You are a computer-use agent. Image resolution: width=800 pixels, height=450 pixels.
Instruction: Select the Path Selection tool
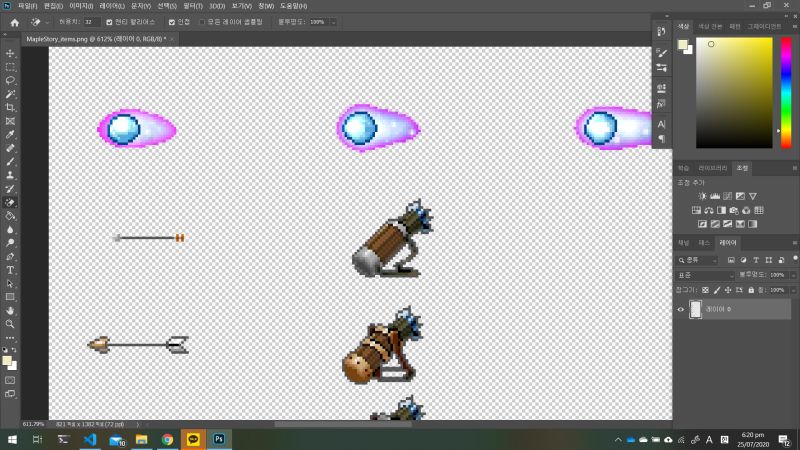(x=10, y=284)
